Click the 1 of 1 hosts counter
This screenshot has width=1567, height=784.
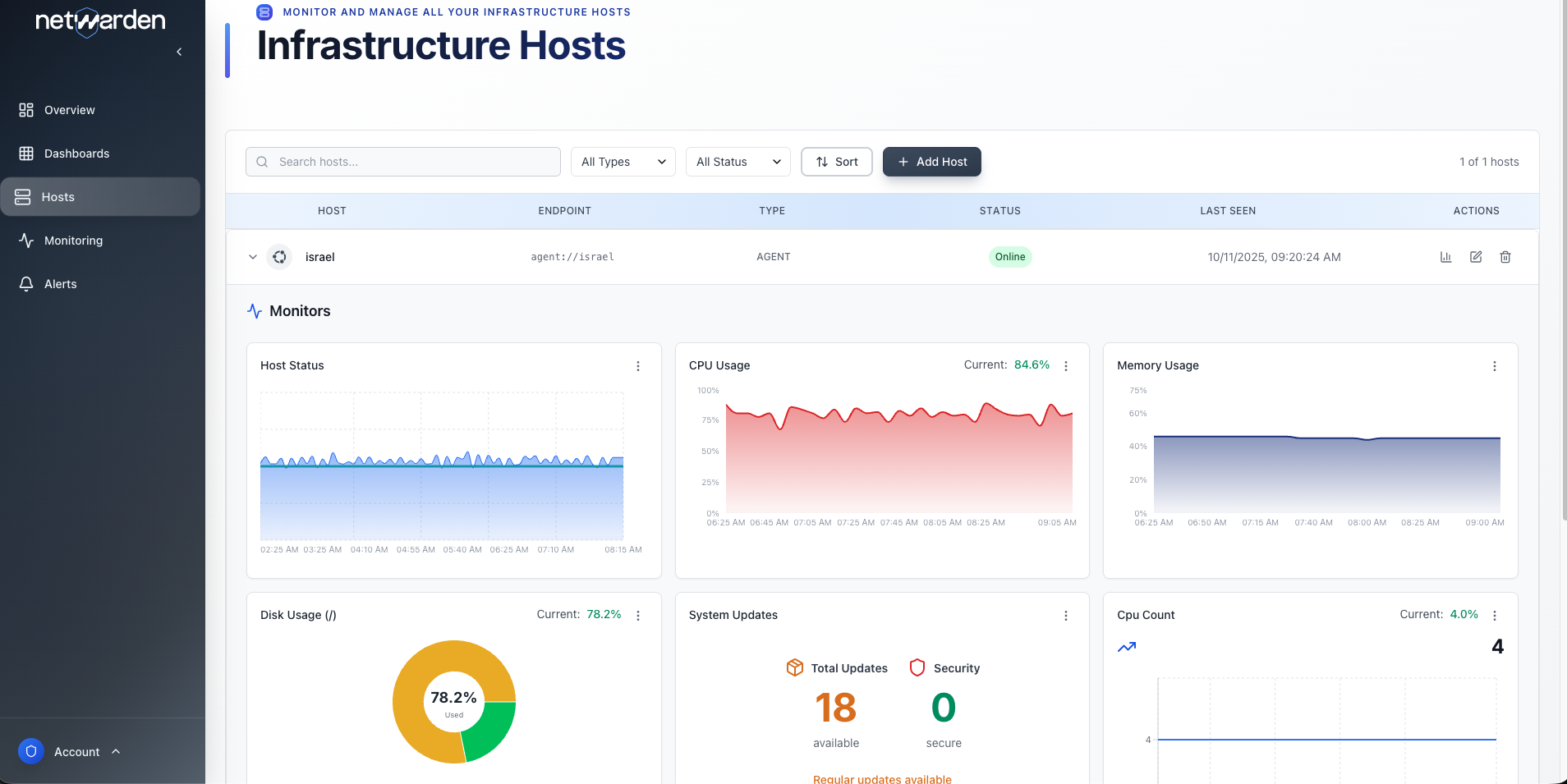[1489, 162]
